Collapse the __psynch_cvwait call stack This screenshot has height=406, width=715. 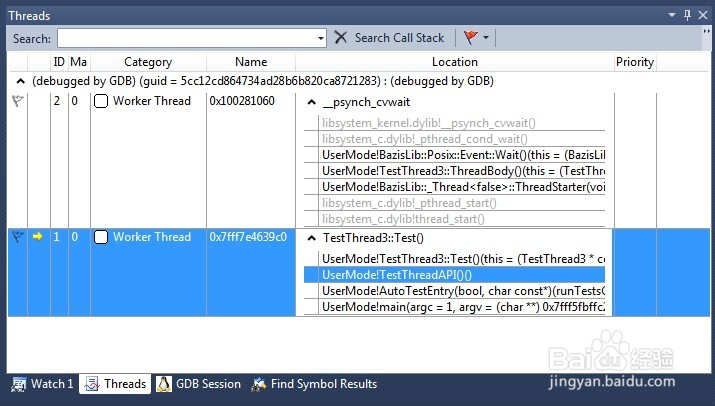tap(311, 102)
